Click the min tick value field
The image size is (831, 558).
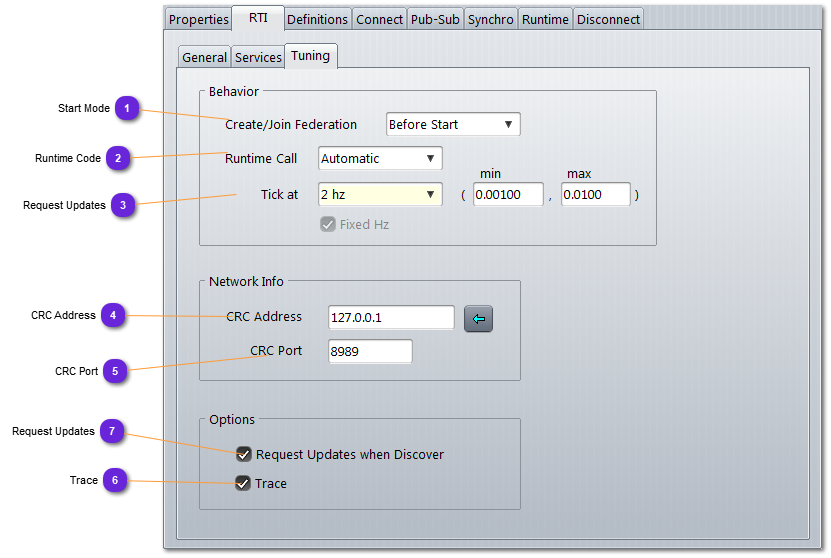point(508,195)
